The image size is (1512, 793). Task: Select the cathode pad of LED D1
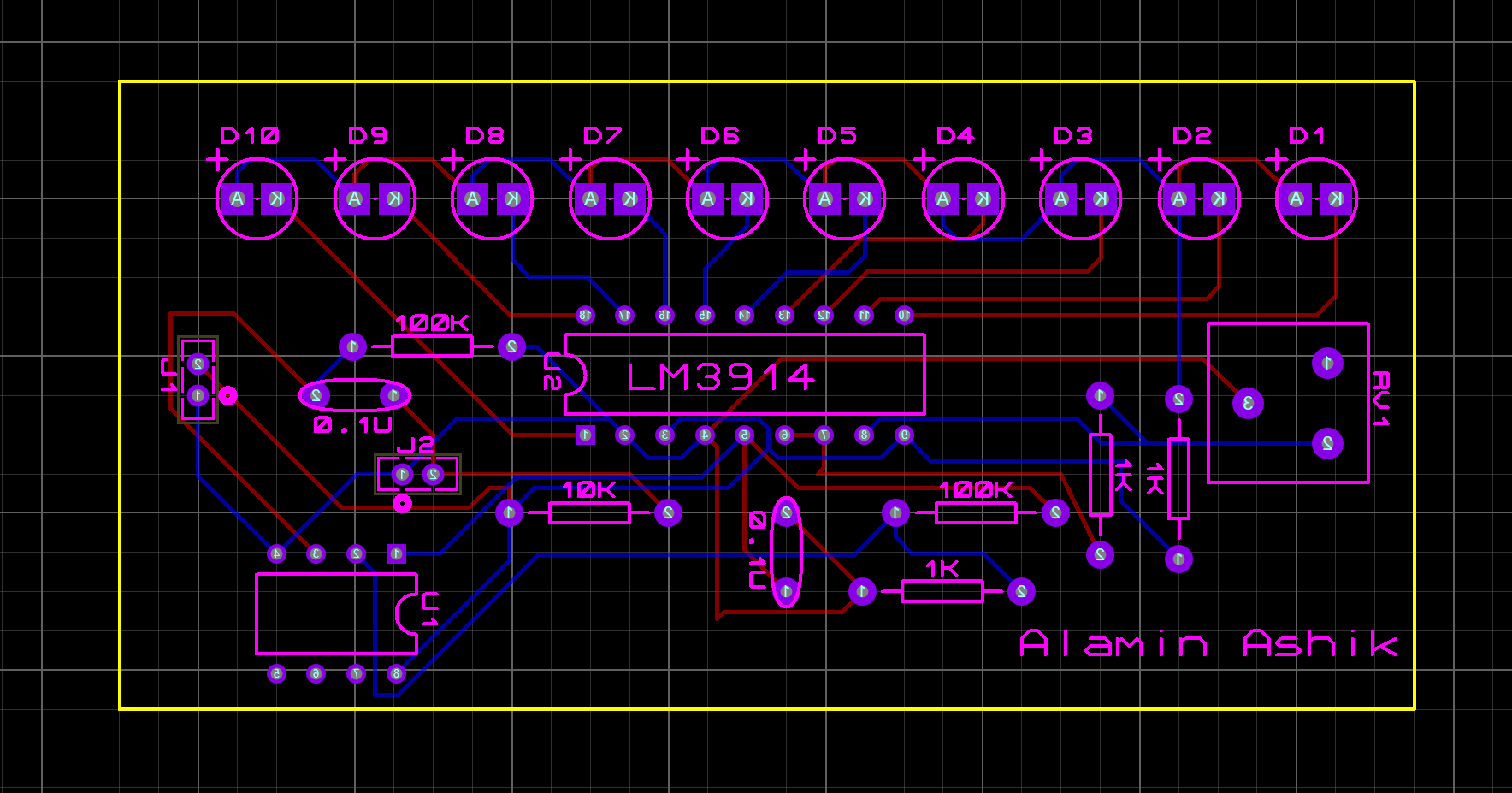coord(1334,198)
